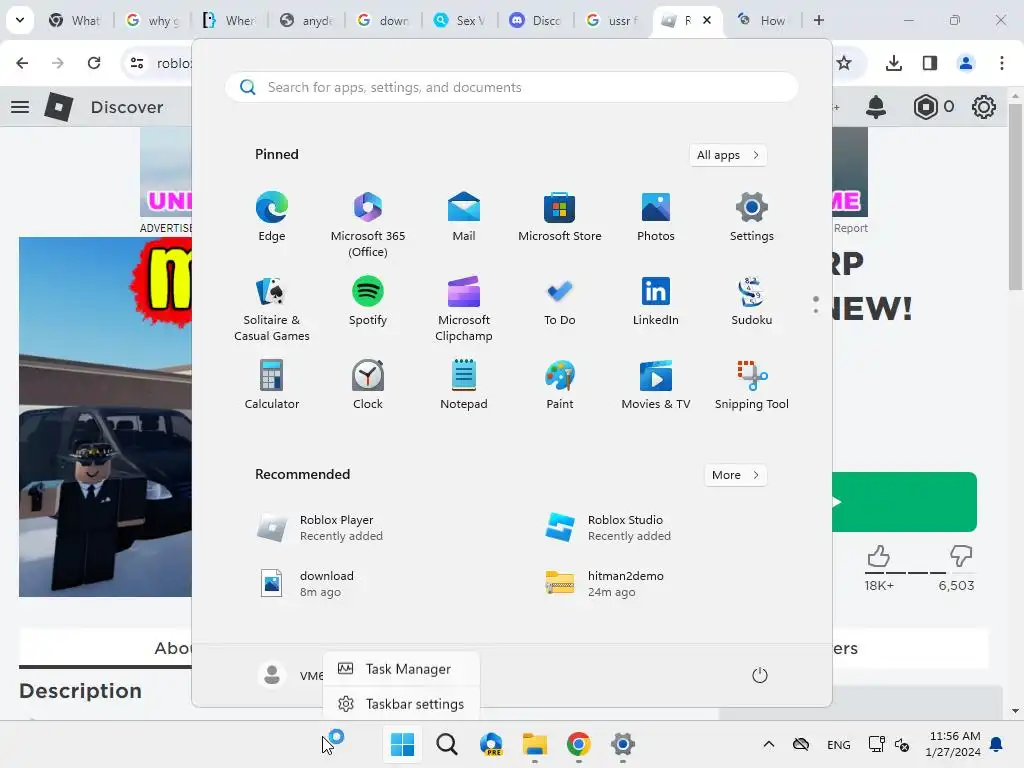Switch to the 'ussr f' Google tab

pyautogui.click(x=613, y=20)
